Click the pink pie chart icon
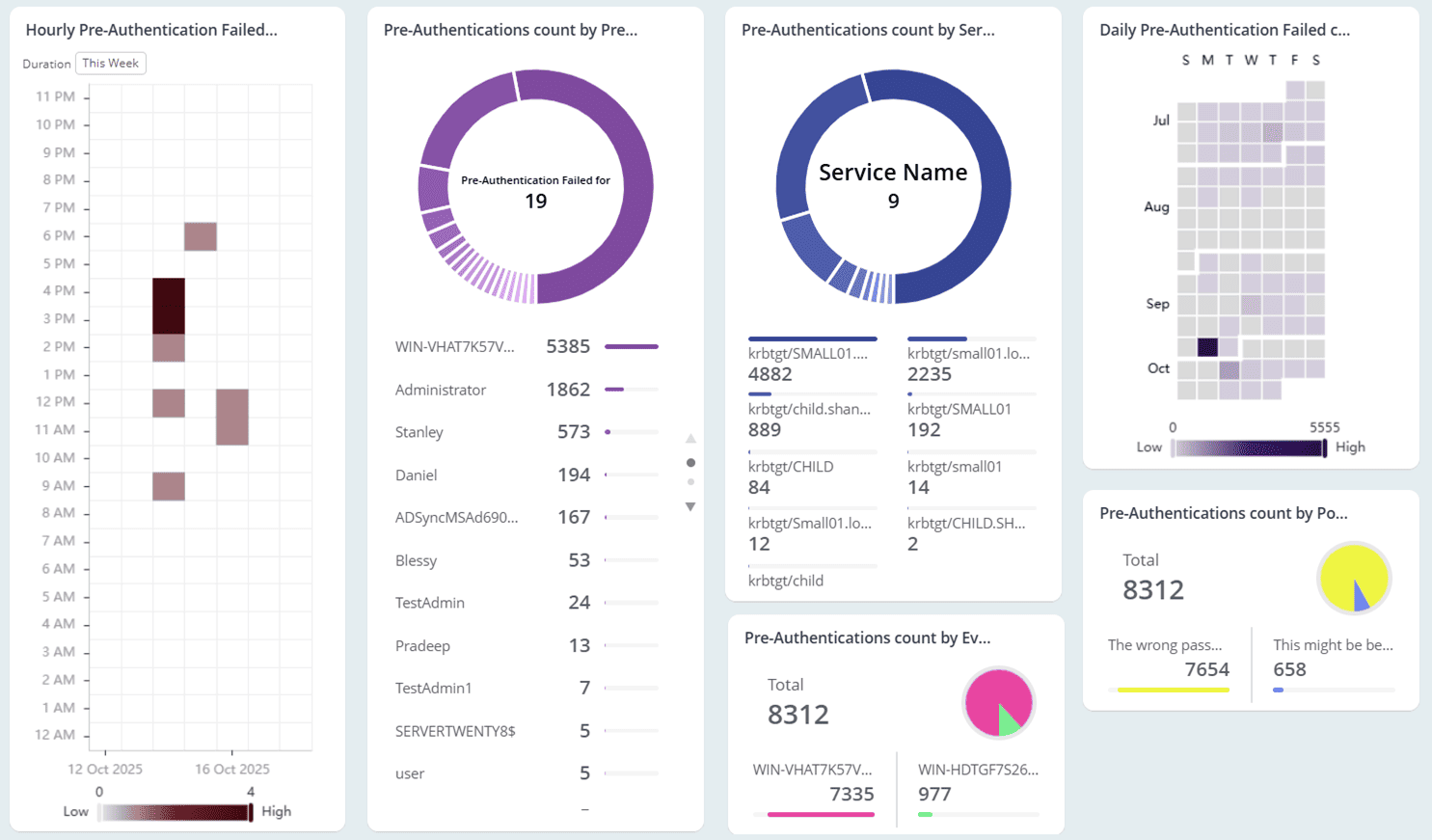Image resolution: width=1432 pixels, height=840 pixels. pyautogui.click(x=998, y=703)
